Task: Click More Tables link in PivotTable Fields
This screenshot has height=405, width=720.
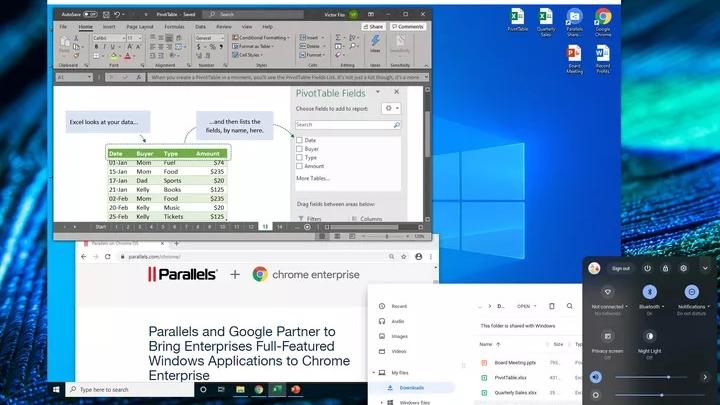Action: 313,178
